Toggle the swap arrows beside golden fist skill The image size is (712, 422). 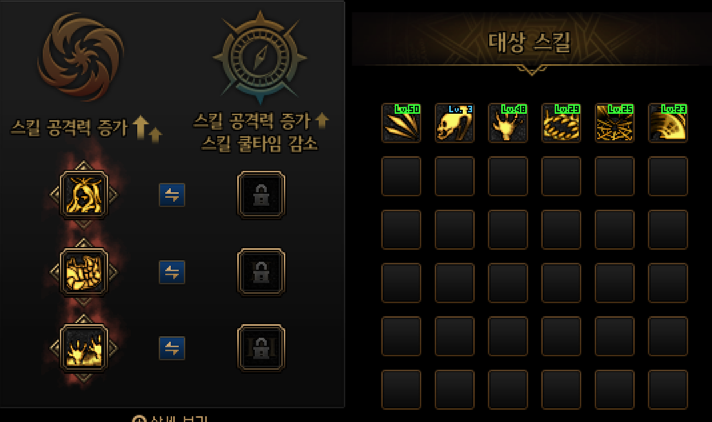coord(172,272)
